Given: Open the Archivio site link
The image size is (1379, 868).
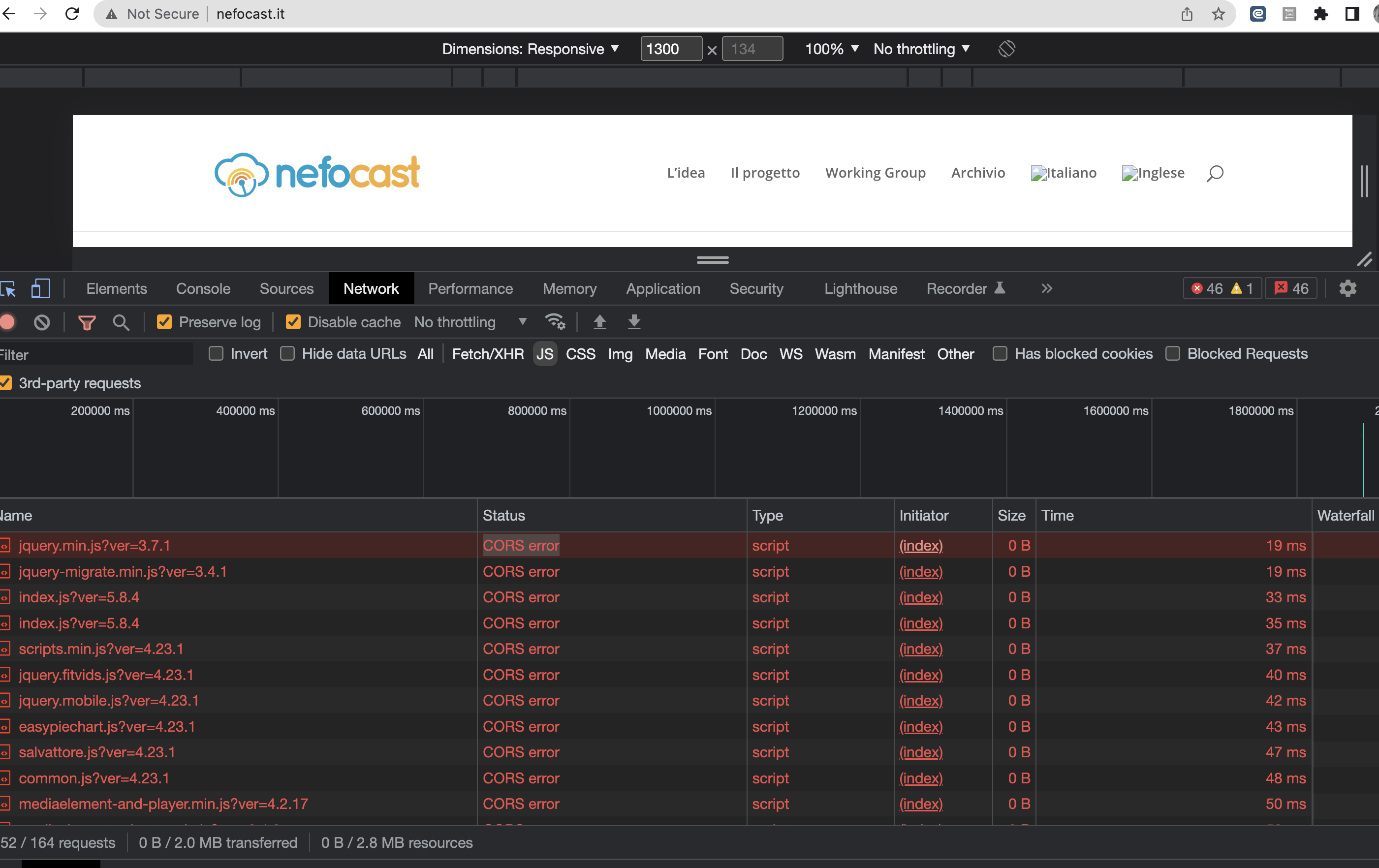Looking at the screenshot, I should tap(977, 173).
